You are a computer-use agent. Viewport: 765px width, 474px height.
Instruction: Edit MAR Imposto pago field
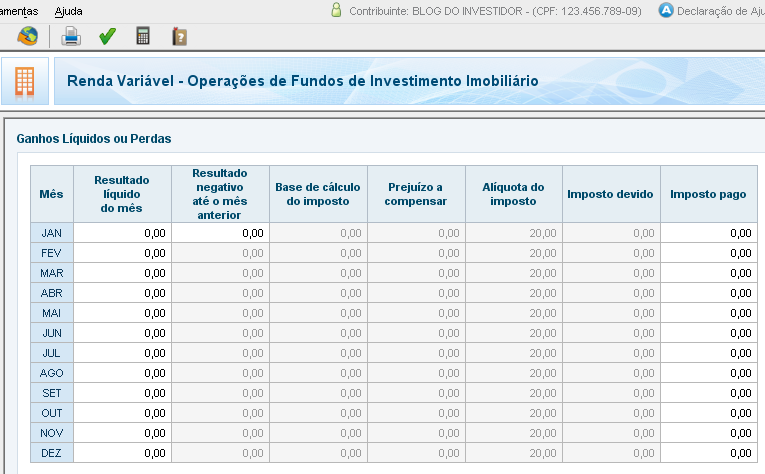[709, 273]
